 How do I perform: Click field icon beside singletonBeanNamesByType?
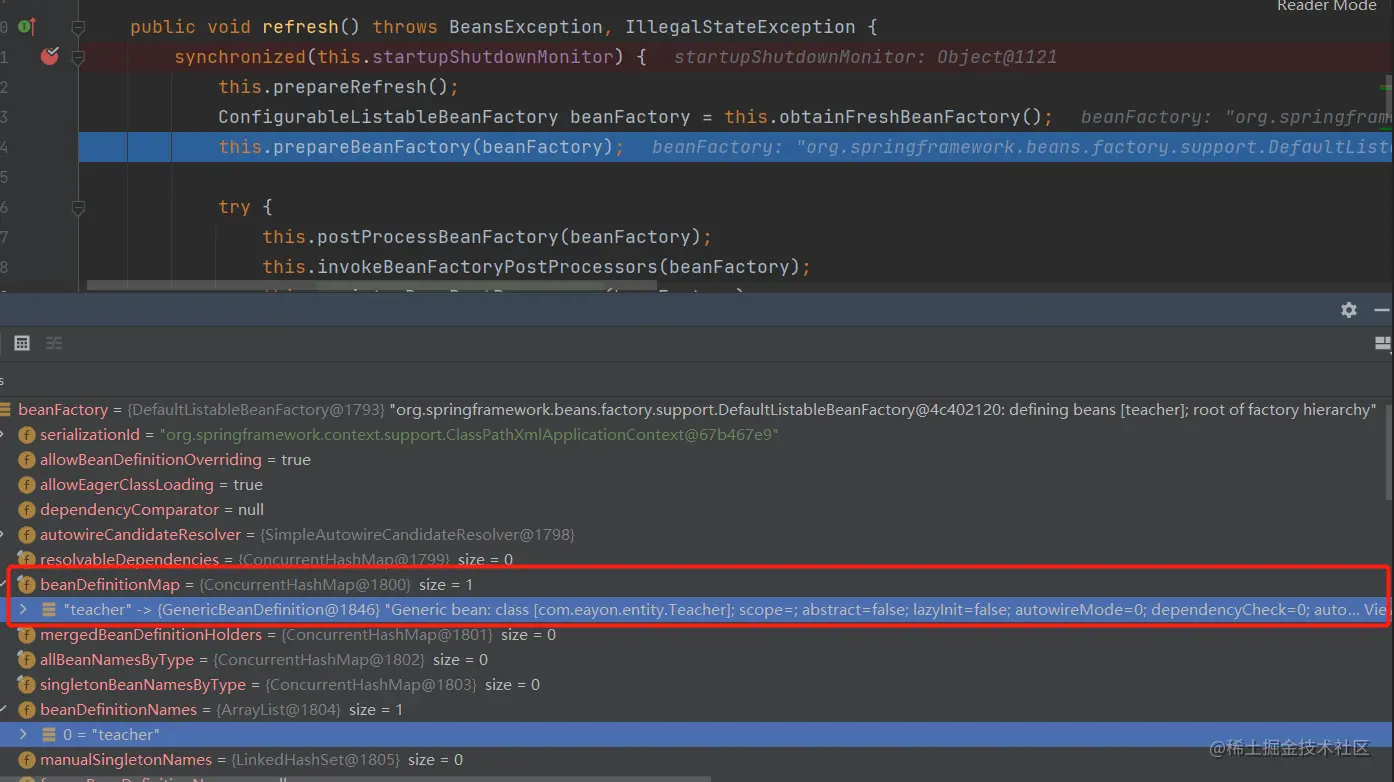(27, 685)
